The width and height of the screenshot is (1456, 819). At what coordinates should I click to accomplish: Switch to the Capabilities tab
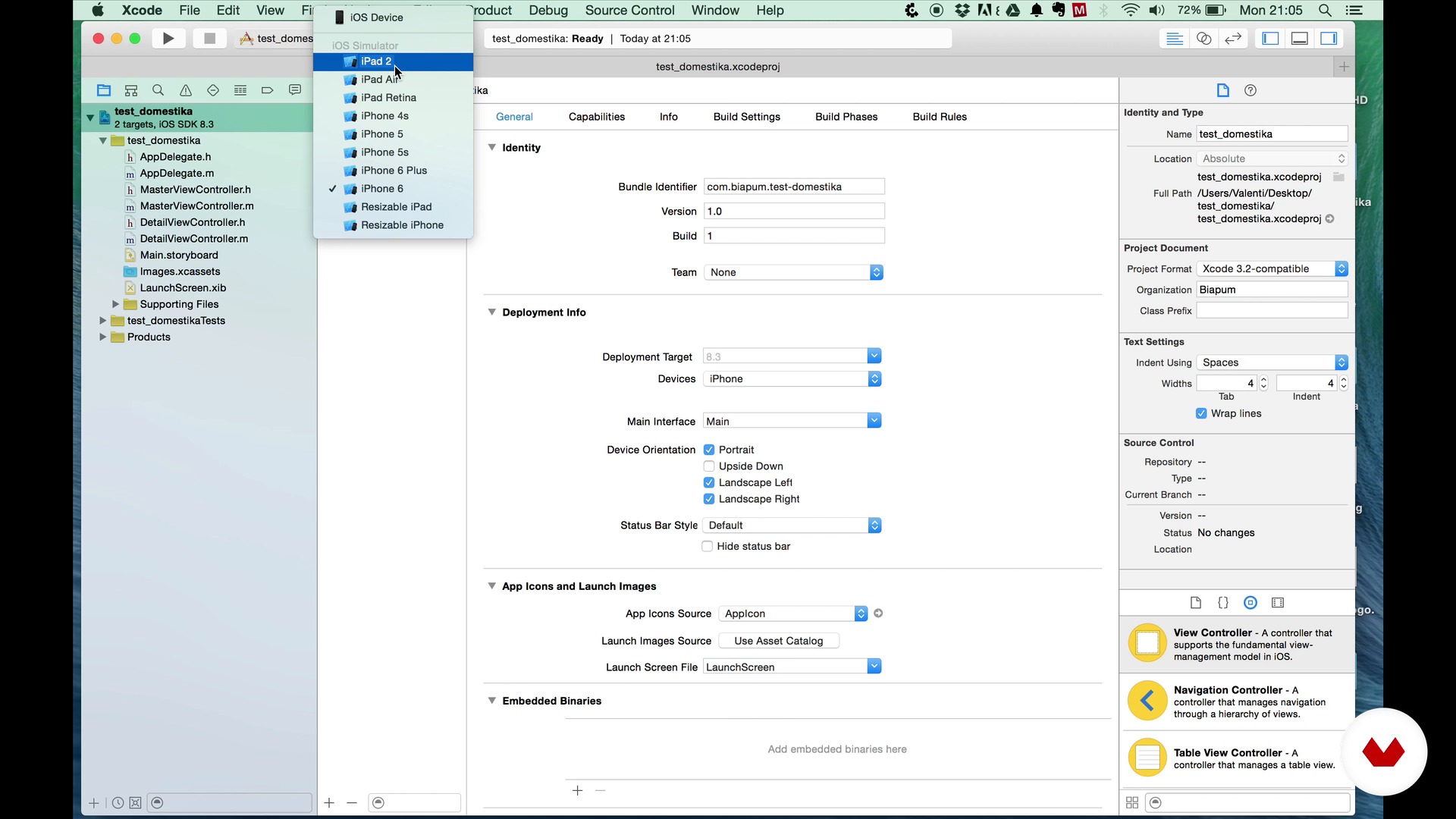(597, 117)
